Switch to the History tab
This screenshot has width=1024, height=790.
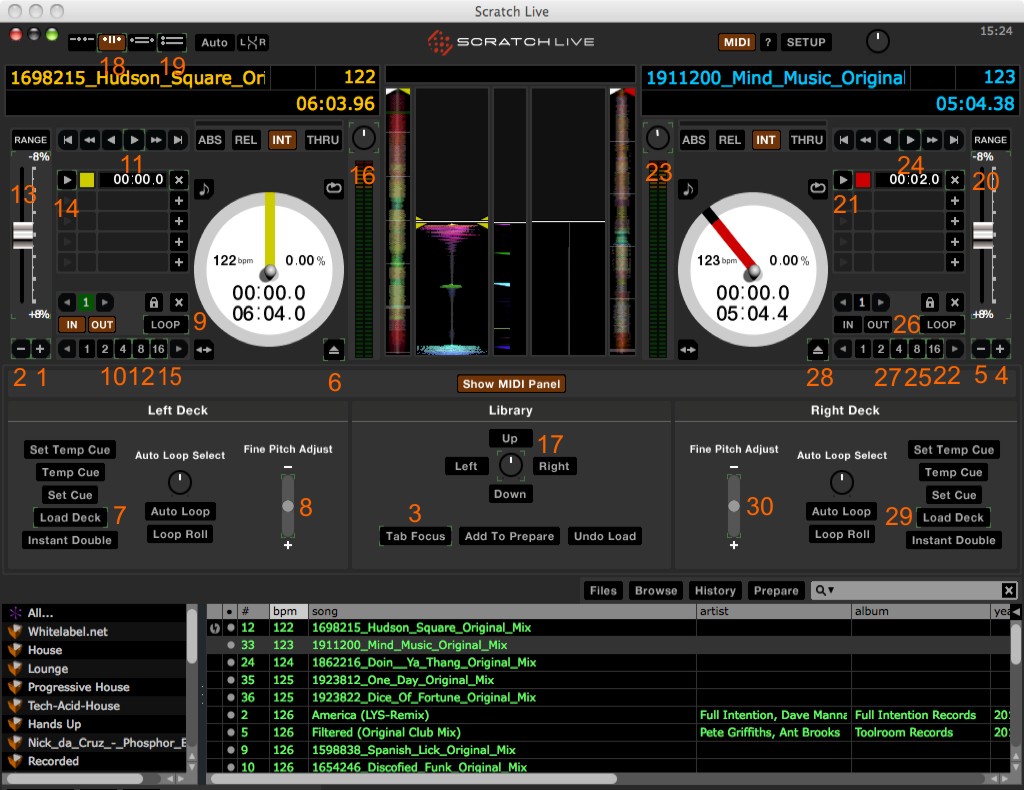click(715, 591)
